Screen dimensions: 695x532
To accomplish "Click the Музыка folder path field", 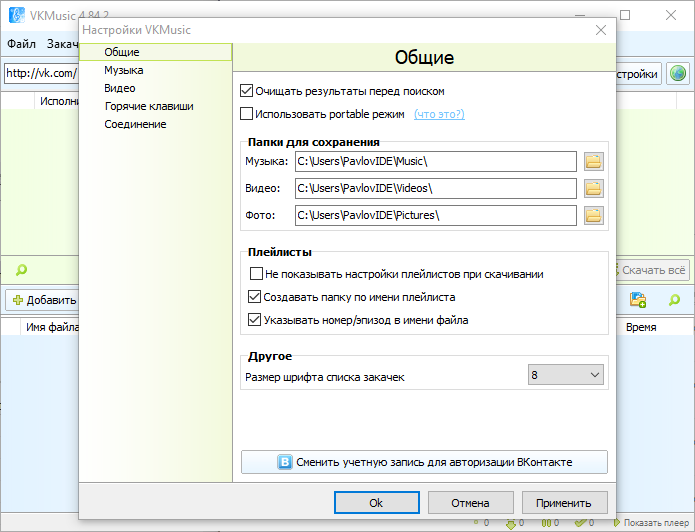I will tap(436, 161).
